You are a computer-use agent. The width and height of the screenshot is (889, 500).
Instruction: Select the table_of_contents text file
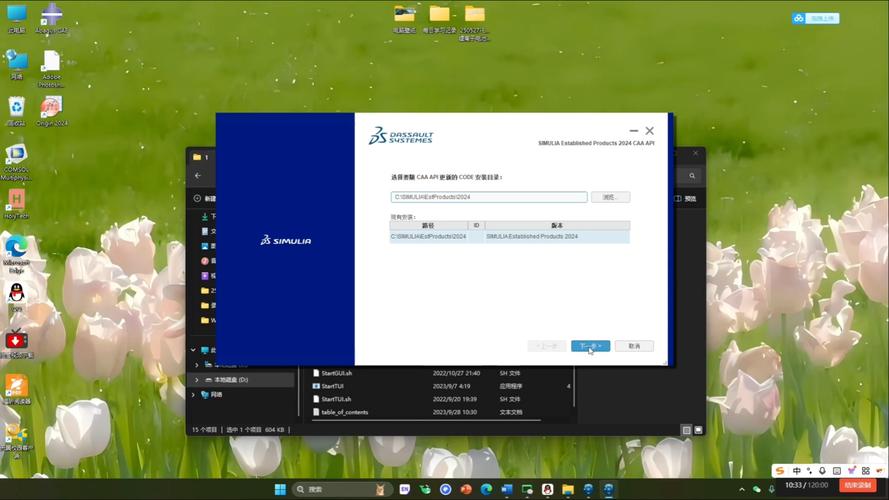(344, 412)
